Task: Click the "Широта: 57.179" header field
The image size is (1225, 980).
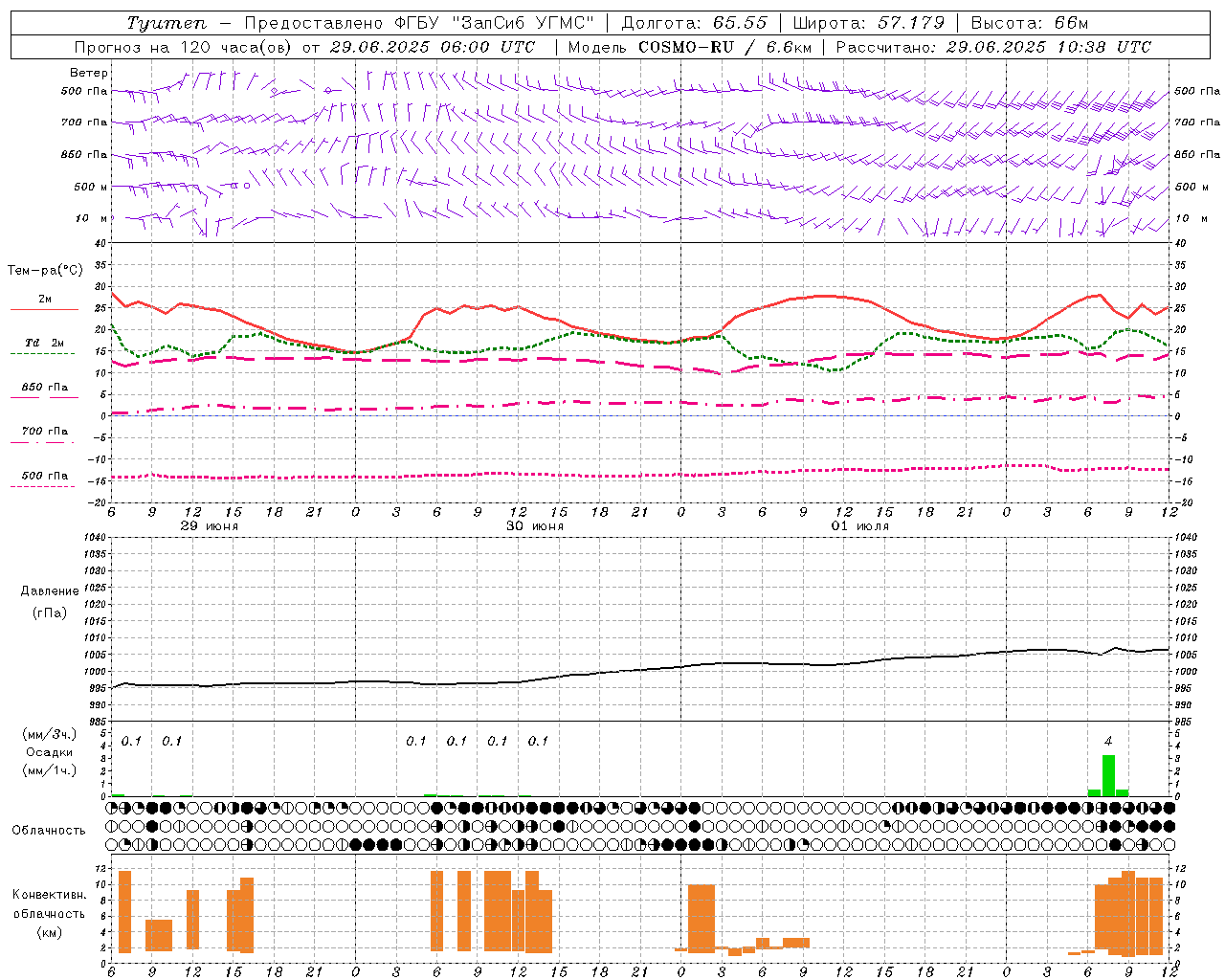Action: tap(869, 23)
